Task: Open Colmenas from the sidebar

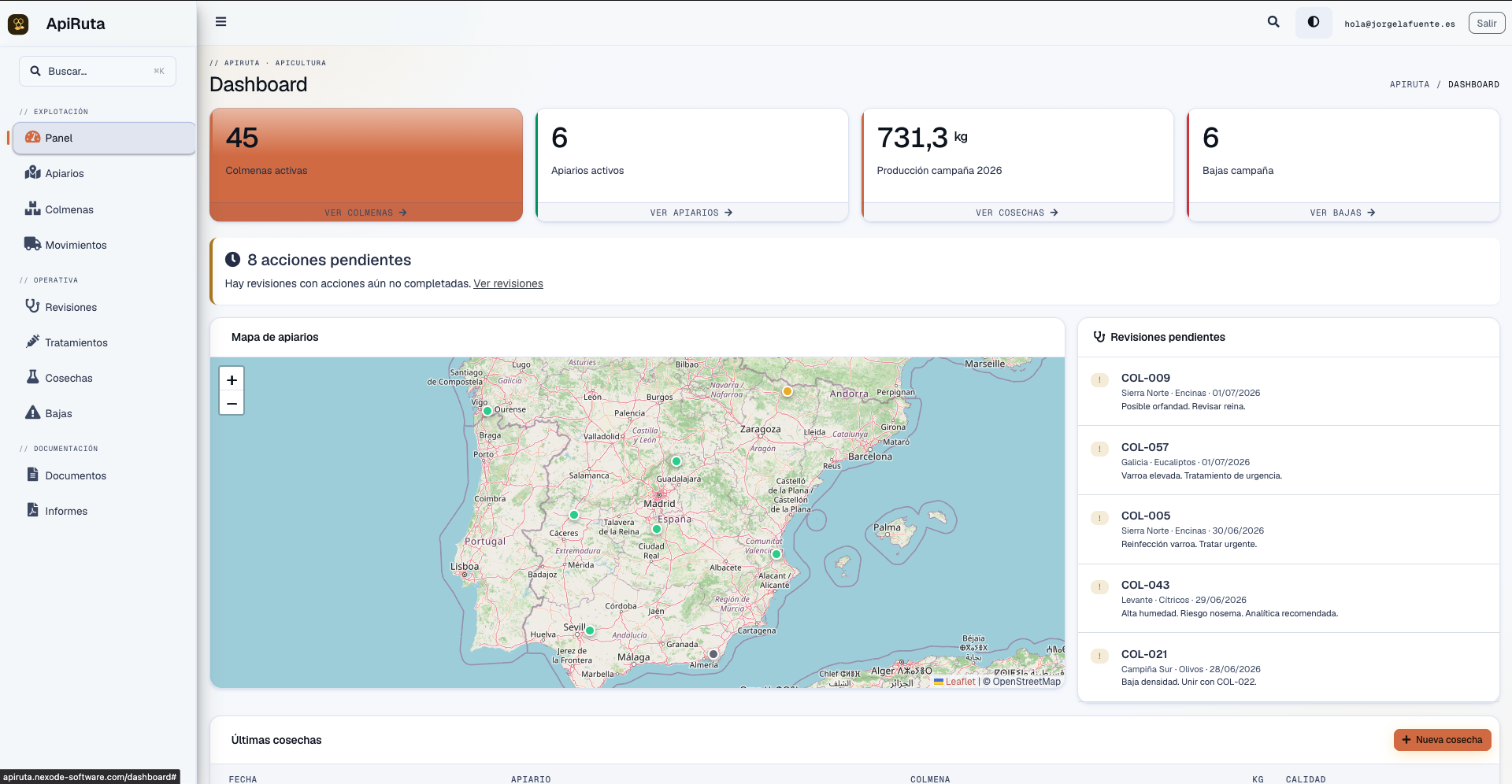Action: coord(104,209)
